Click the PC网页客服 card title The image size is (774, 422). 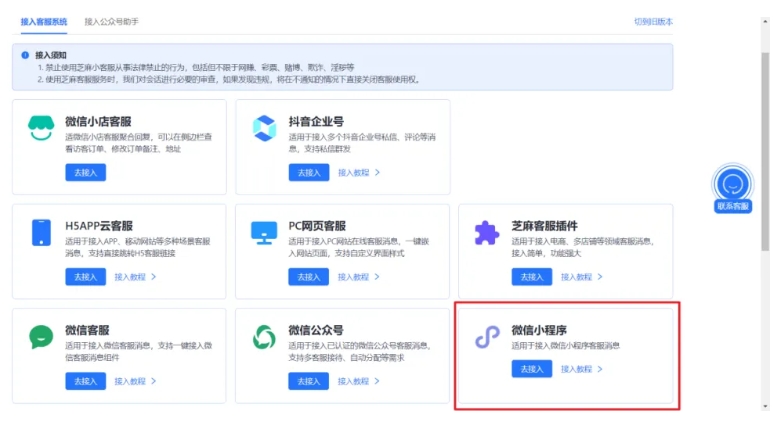pos(317,226)
